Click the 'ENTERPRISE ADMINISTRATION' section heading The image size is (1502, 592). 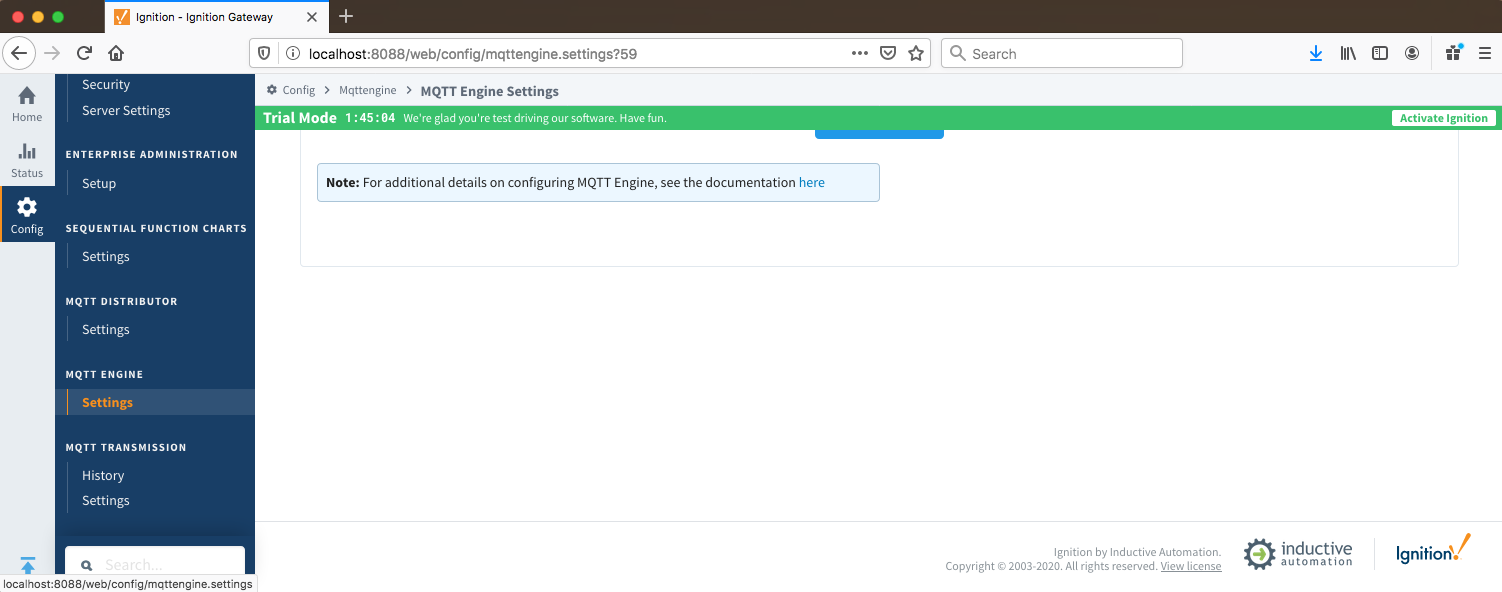(152, 155)
